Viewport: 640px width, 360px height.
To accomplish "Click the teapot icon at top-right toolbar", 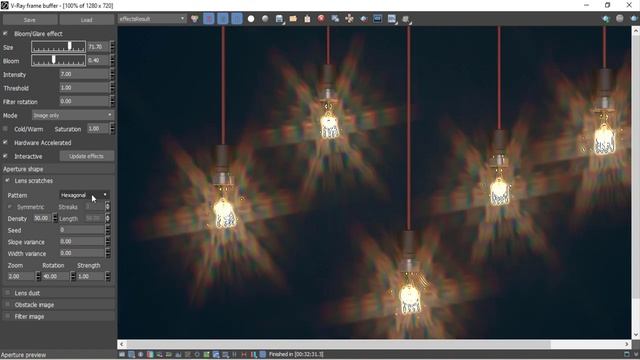I will pyautogui.click(x=606, y=19).
